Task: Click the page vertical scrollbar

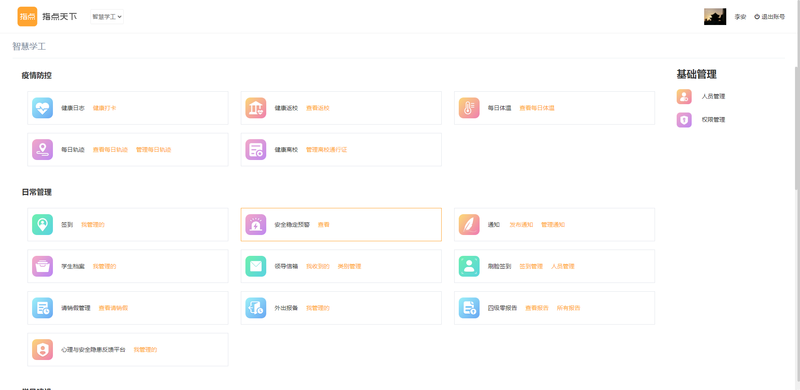Action: 797,128
